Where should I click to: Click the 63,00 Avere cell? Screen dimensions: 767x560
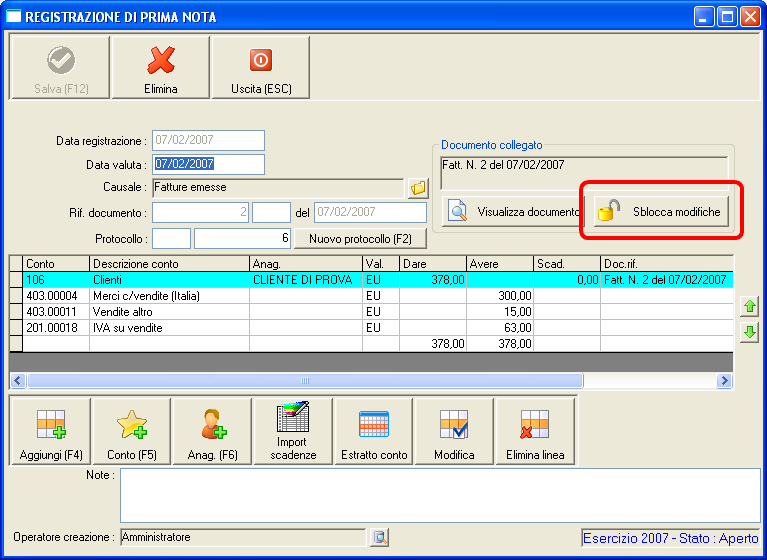(500, 328)
